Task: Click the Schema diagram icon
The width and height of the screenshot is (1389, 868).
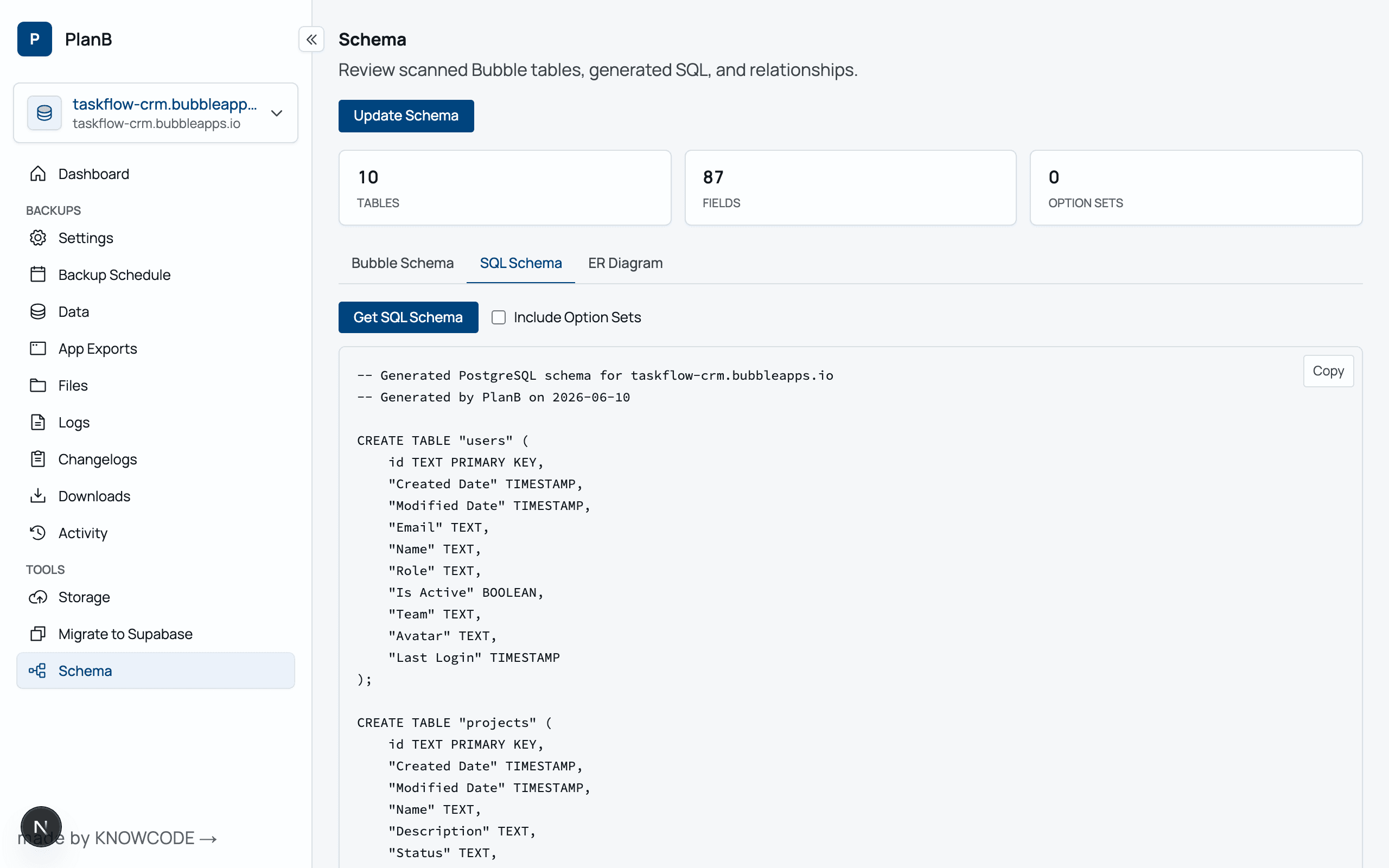Action: (x=38, y=671)
